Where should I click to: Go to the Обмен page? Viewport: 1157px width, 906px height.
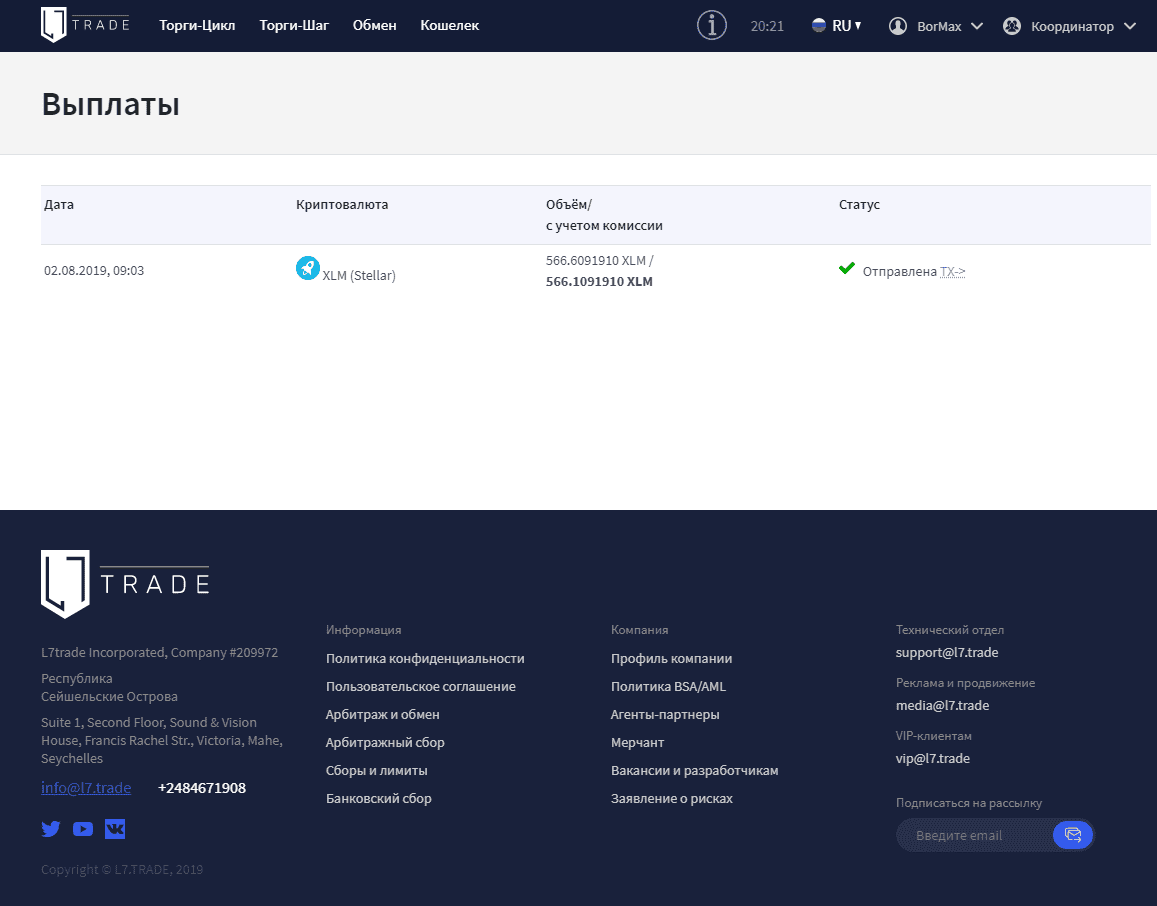[x=374, y=25]
